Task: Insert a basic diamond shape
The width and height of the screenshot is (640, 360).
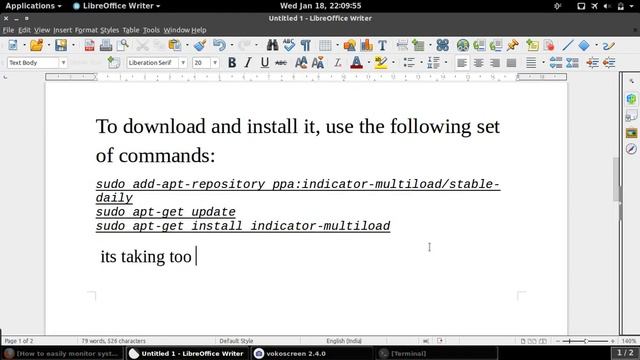Action: click(x=584, y=45)
